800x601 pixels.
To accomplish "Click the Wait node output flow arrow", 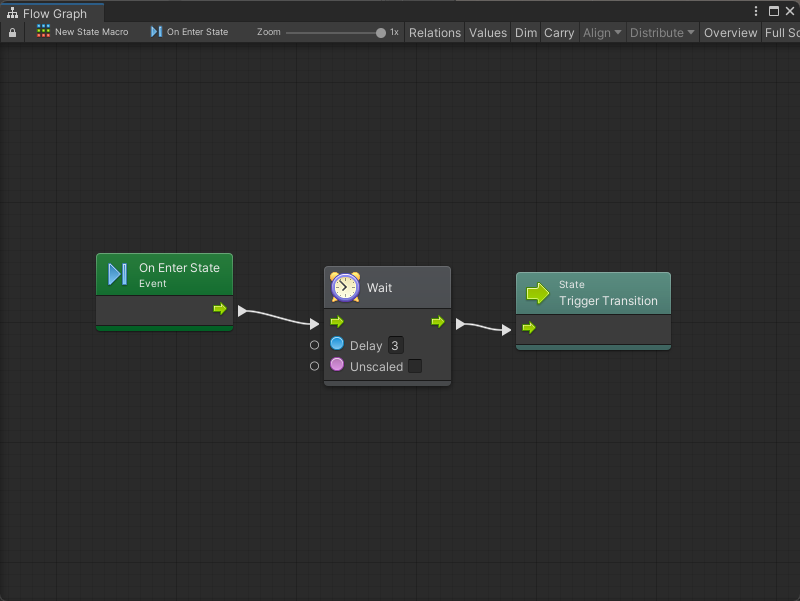I will click(438, 322).
